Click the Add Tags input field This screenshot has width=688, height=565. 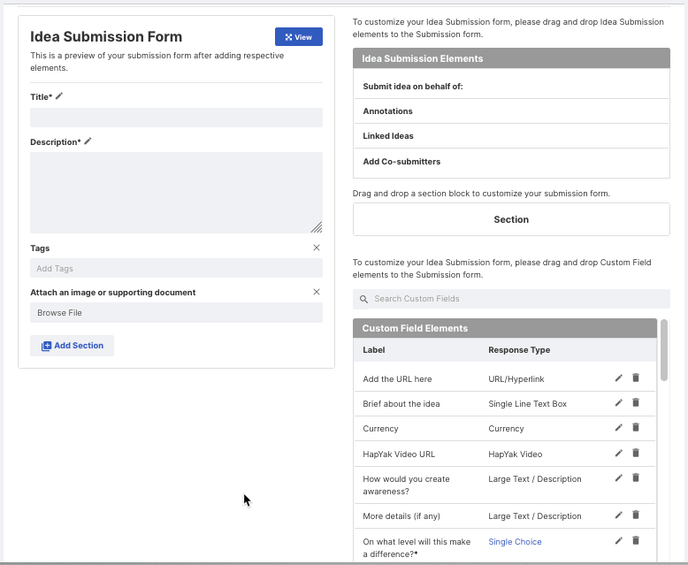(176, 268)
